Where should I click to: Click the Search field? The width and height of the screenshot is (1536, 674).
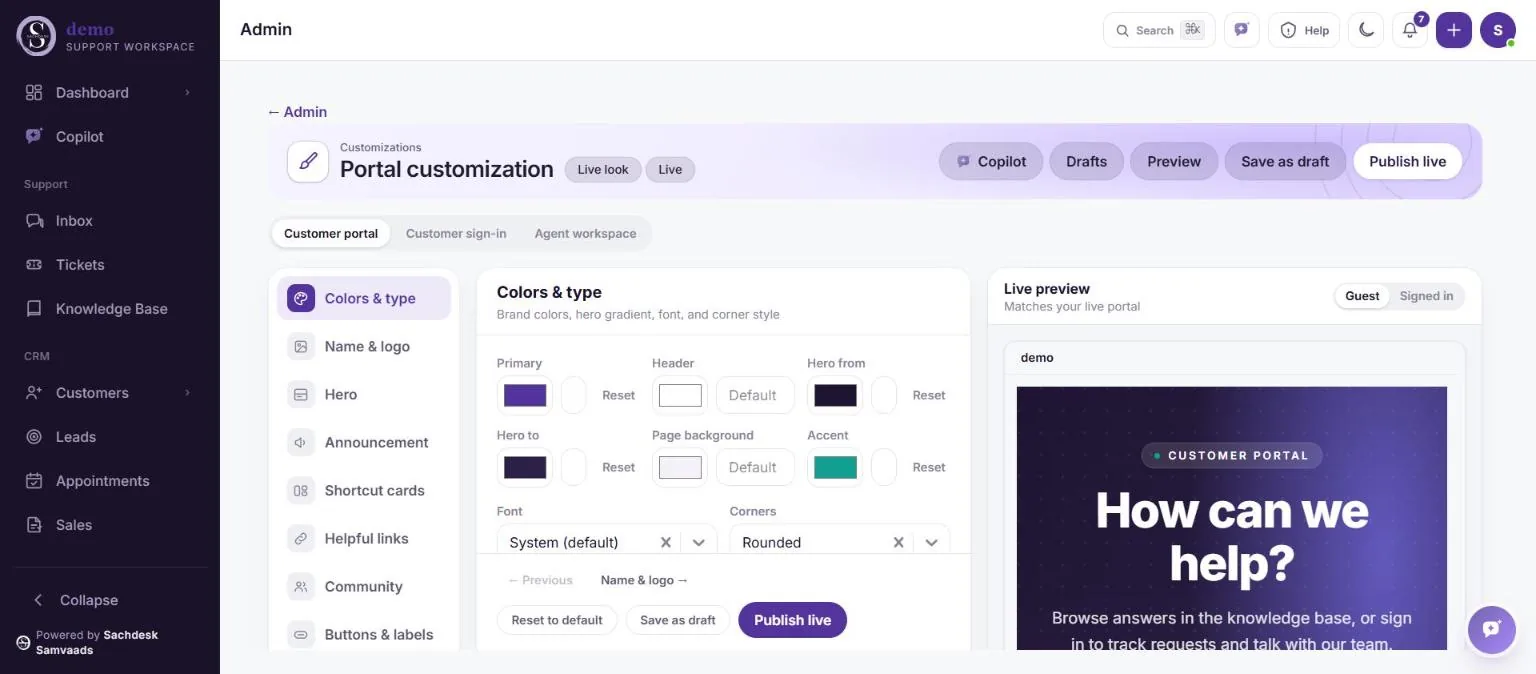click(1159, 30)
